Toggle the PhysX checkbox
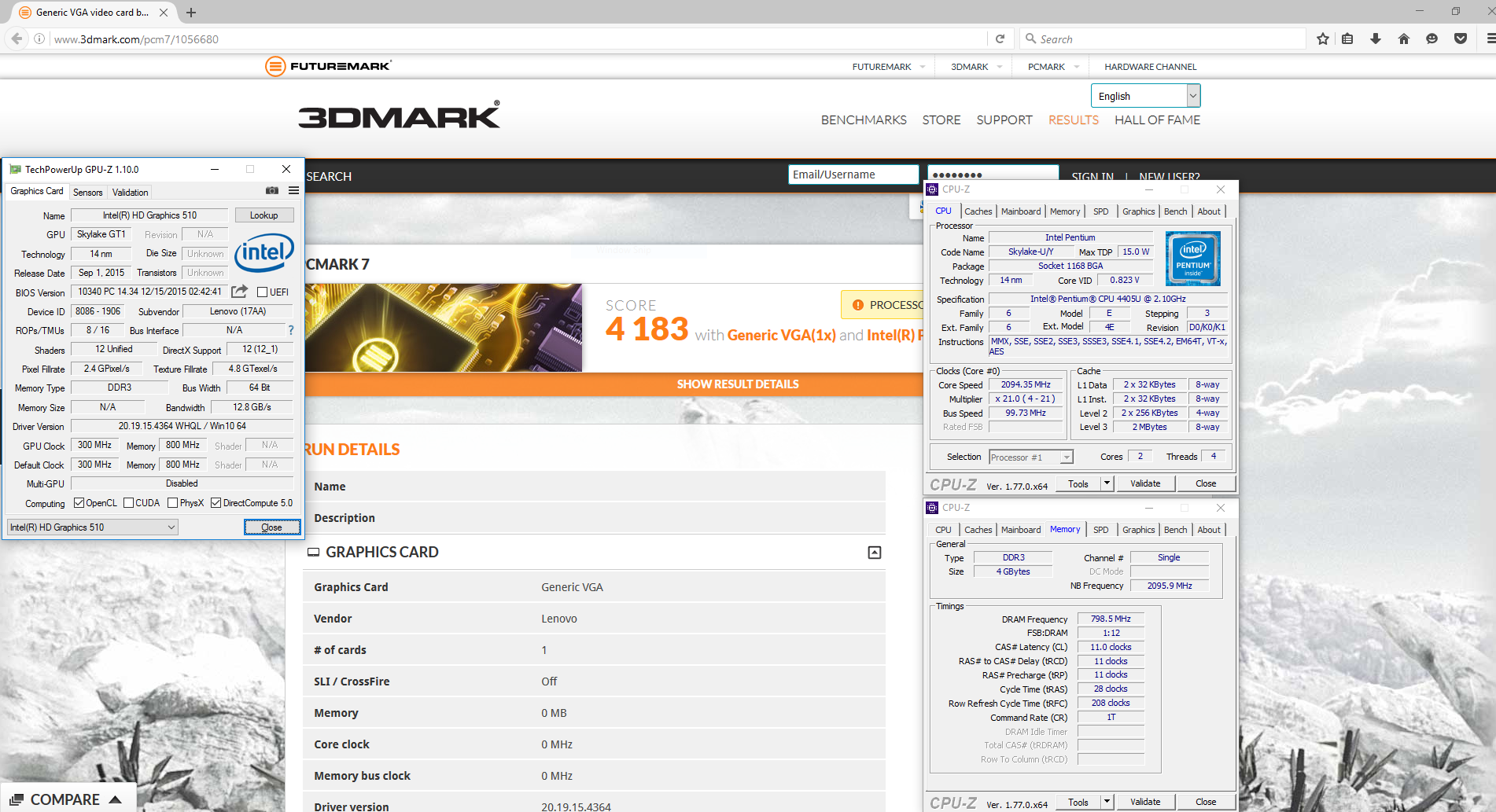This screenshot has width=1496, height=812. click(172, 503)
